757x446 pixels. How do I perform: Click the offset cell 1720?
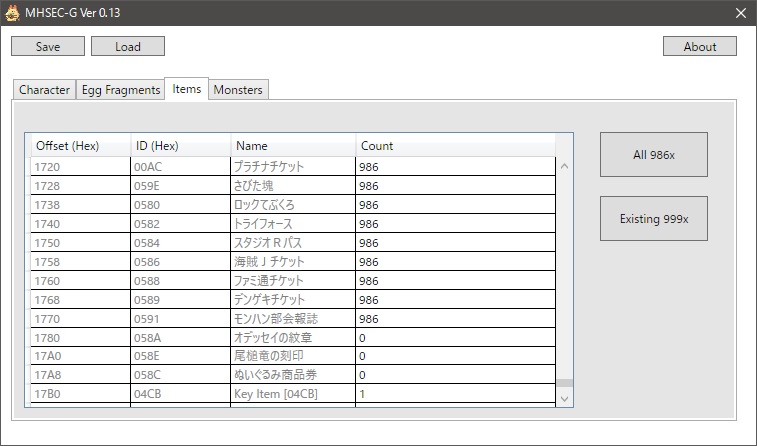(x=81, y=167)
